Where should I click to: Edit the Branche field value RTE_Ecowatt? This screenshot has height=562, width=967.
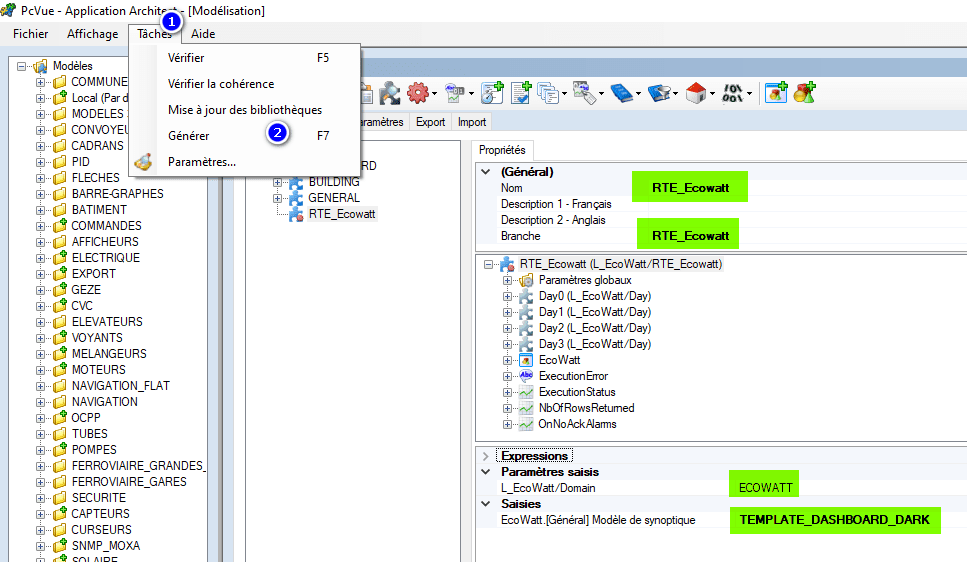688,234
